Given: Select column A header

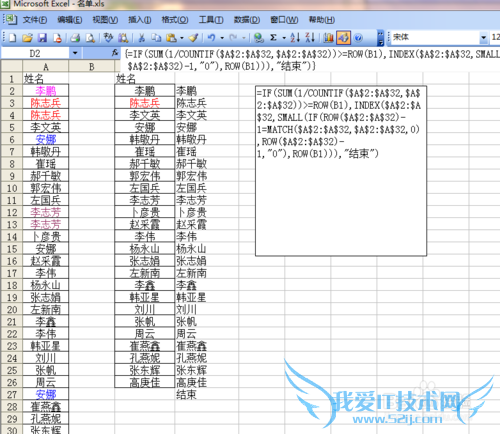Looking at the screenshot, I should [x=46, y=66].
